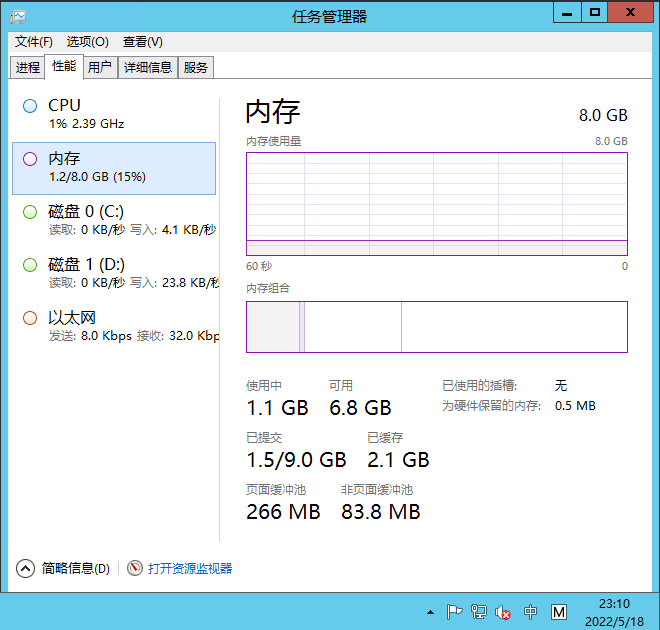Click the resource monitor icon
Screen dimensions: 660x630
pyautogui.click(x=135, y=568)
